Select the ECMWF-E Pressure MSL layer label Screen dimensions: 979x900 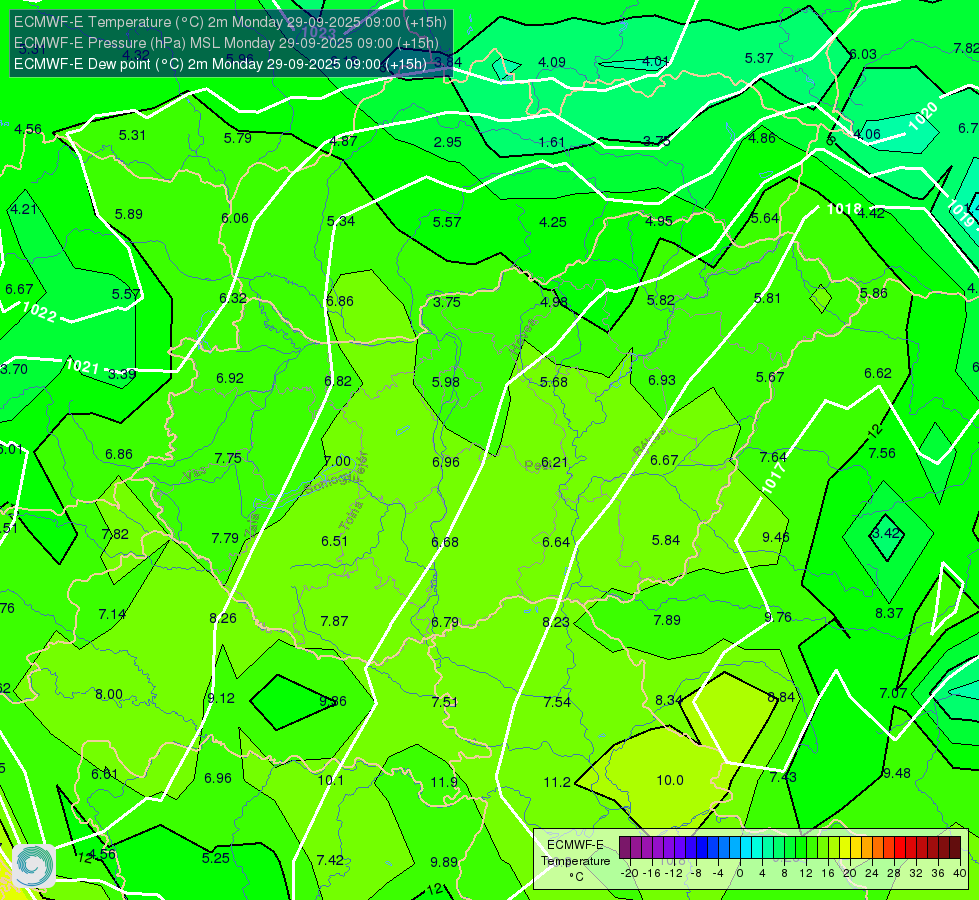pyautogui.click(x=226, y=43)
